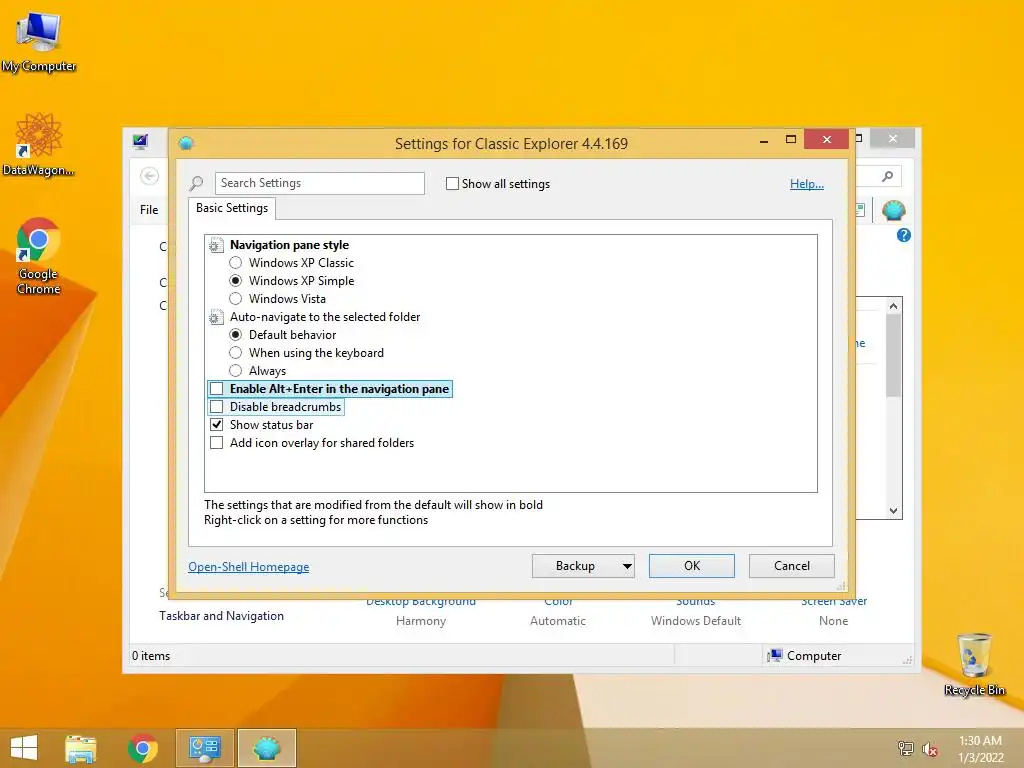Switch to Classic Explorer shell taskbar item

(x=266, y=748)
